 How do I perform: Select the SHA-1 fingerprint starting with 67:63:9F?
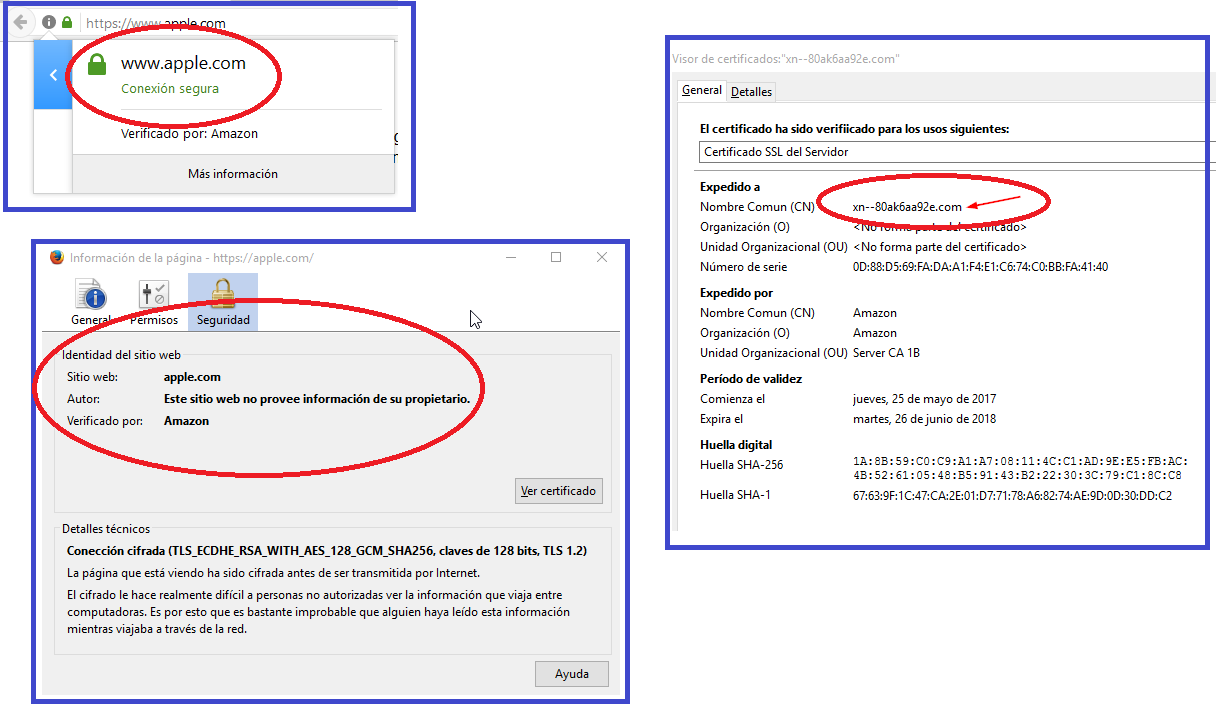(x=1012, y=495)
